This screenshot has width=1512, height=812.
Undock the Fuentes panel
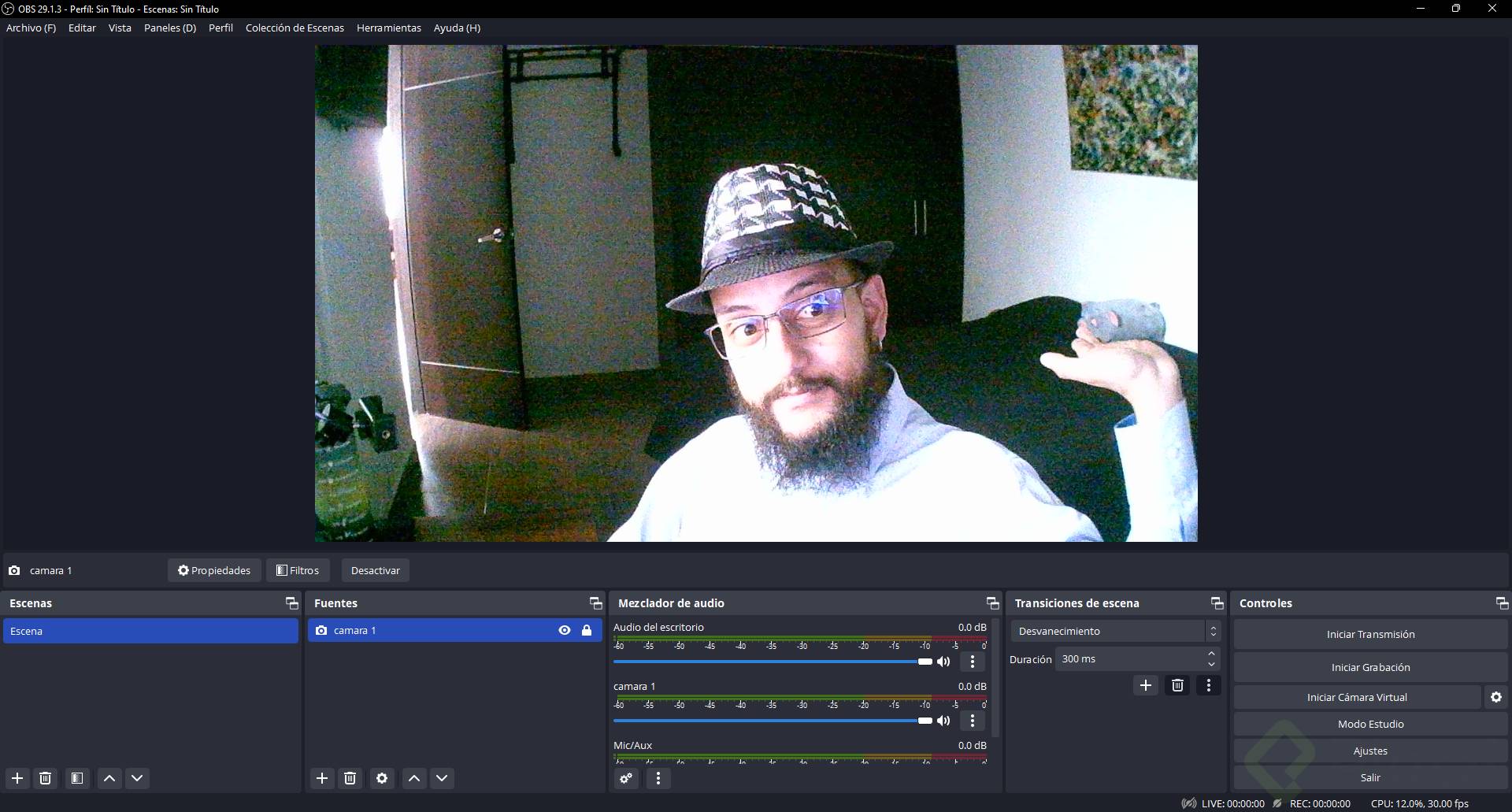click(596, 603)
